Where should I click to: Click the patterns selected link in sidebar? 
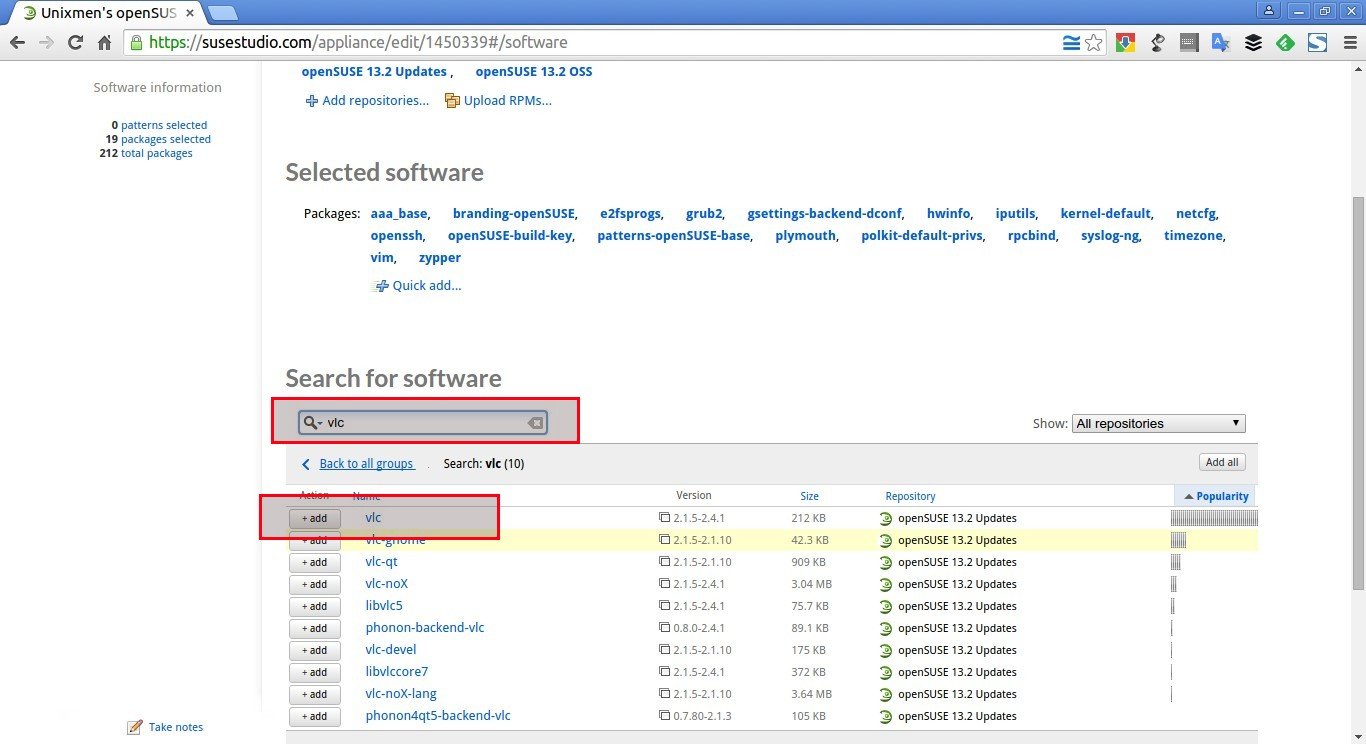pos(164,125)
